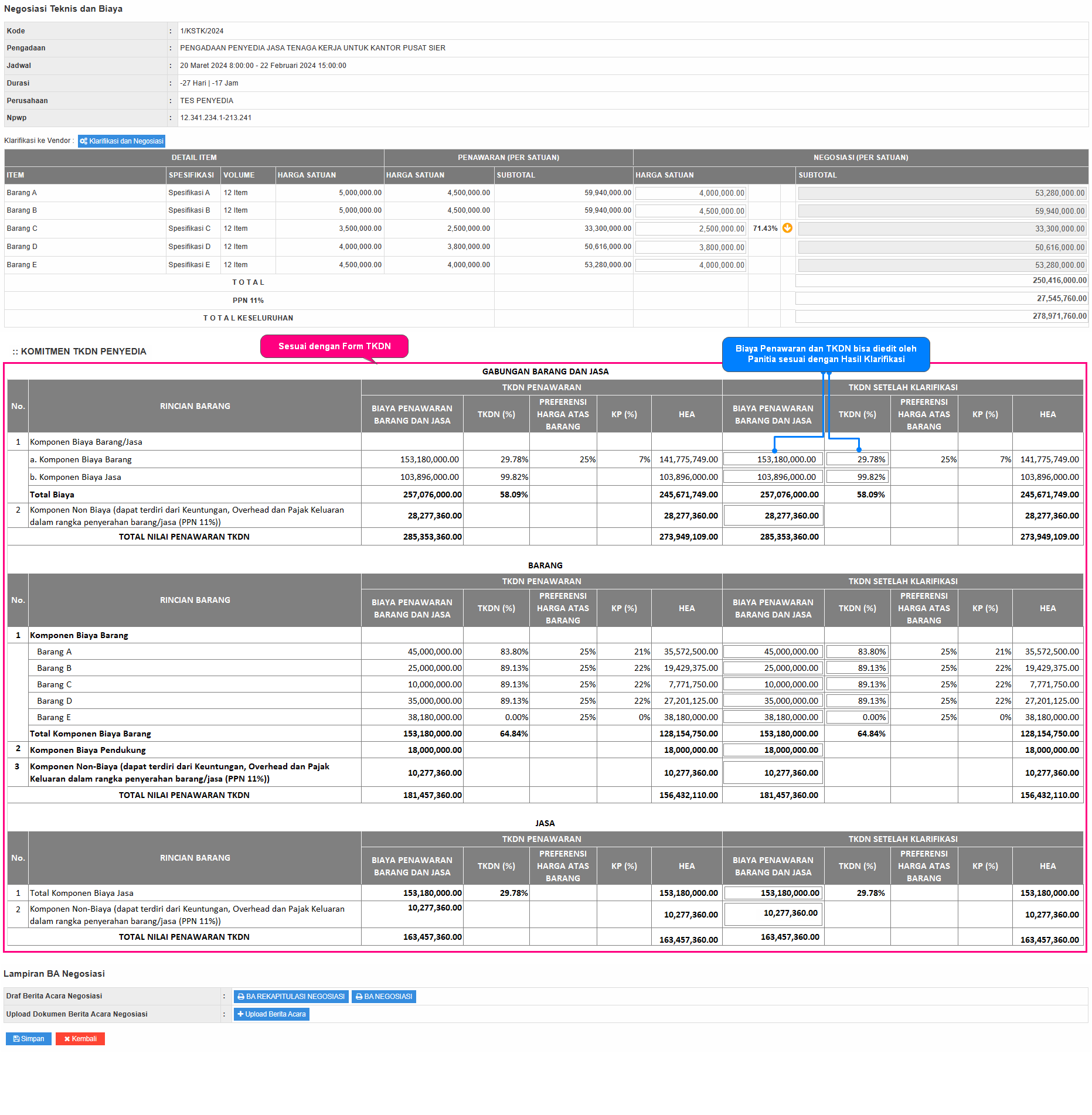Image resolution: width=1092 pixels, height=1115 pixels.
Task: Edit klarifikasi Komponen Non-Biaya field in BARANG table
Action: (773, 773)
